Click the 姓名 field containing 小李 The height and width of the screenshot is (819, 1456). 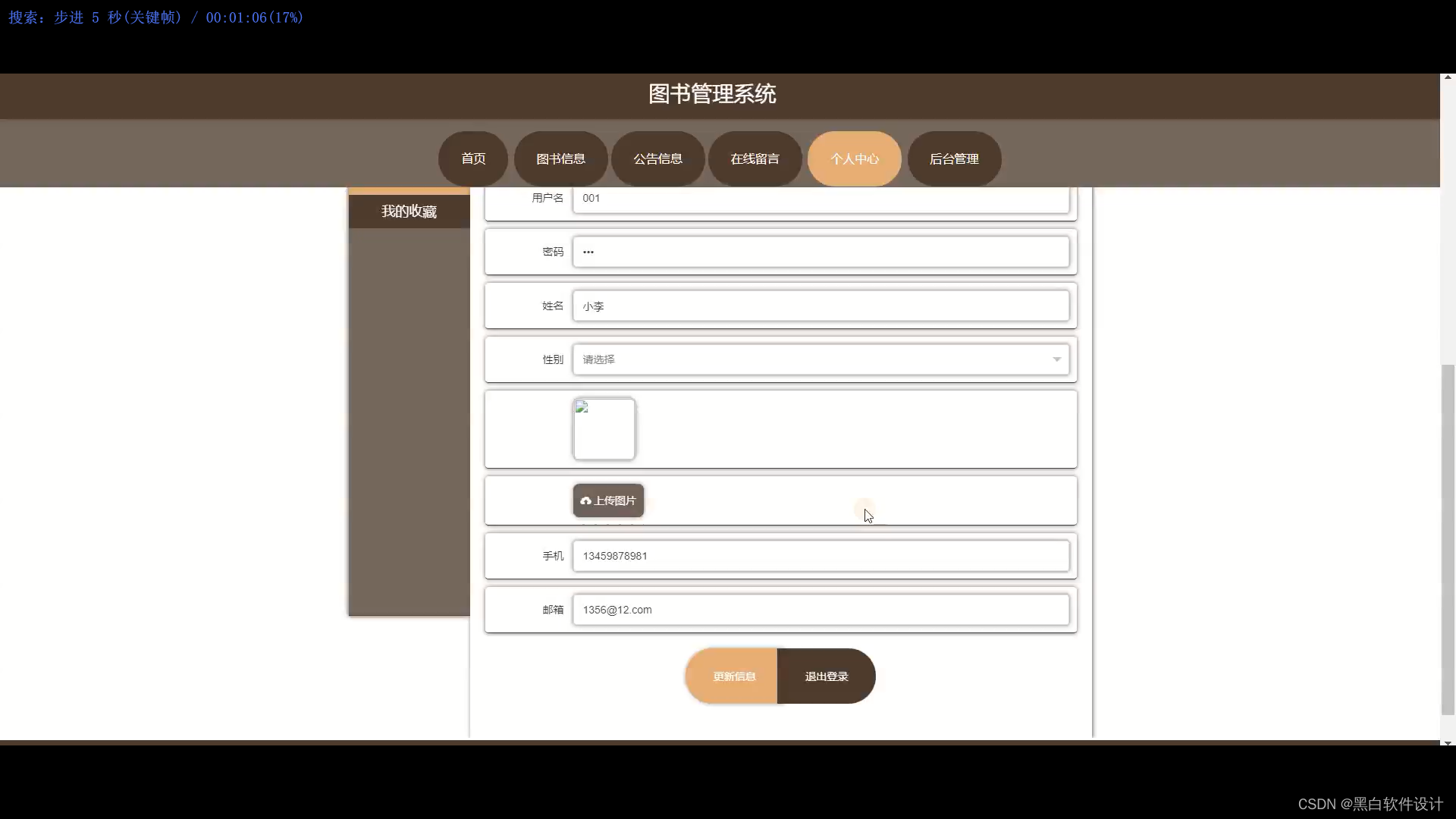(821, 306)
